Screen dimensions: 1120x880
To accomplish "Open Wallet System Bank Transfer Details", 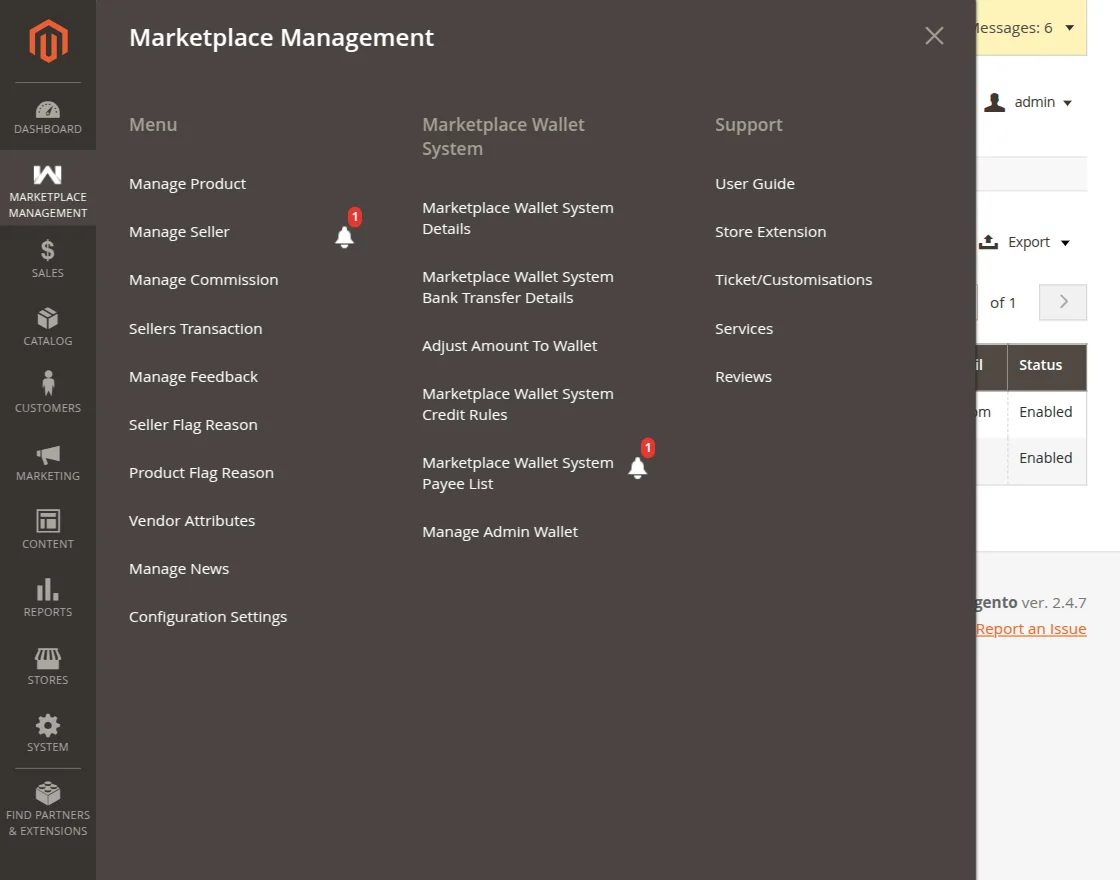I will tap(518, 287).
